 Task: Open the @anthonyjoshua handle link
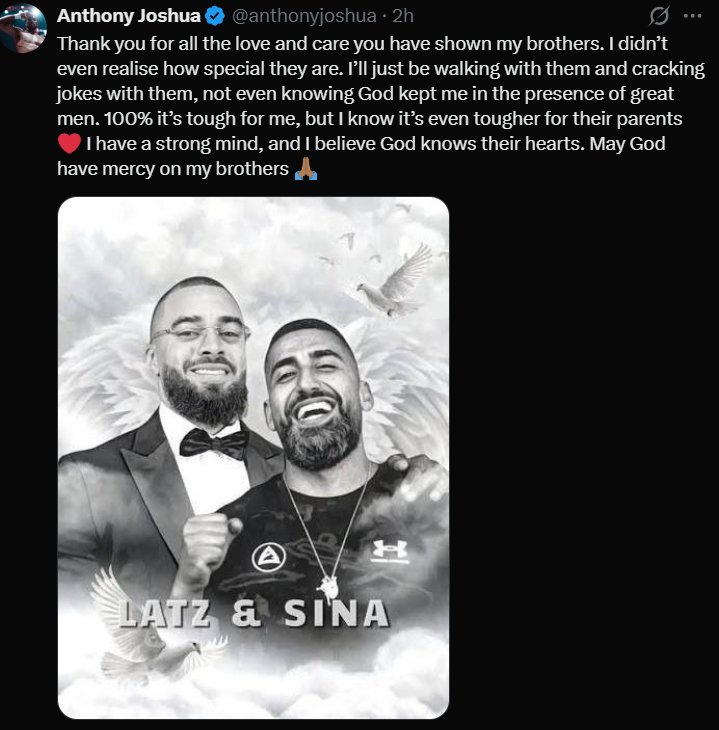click(306, 16)
